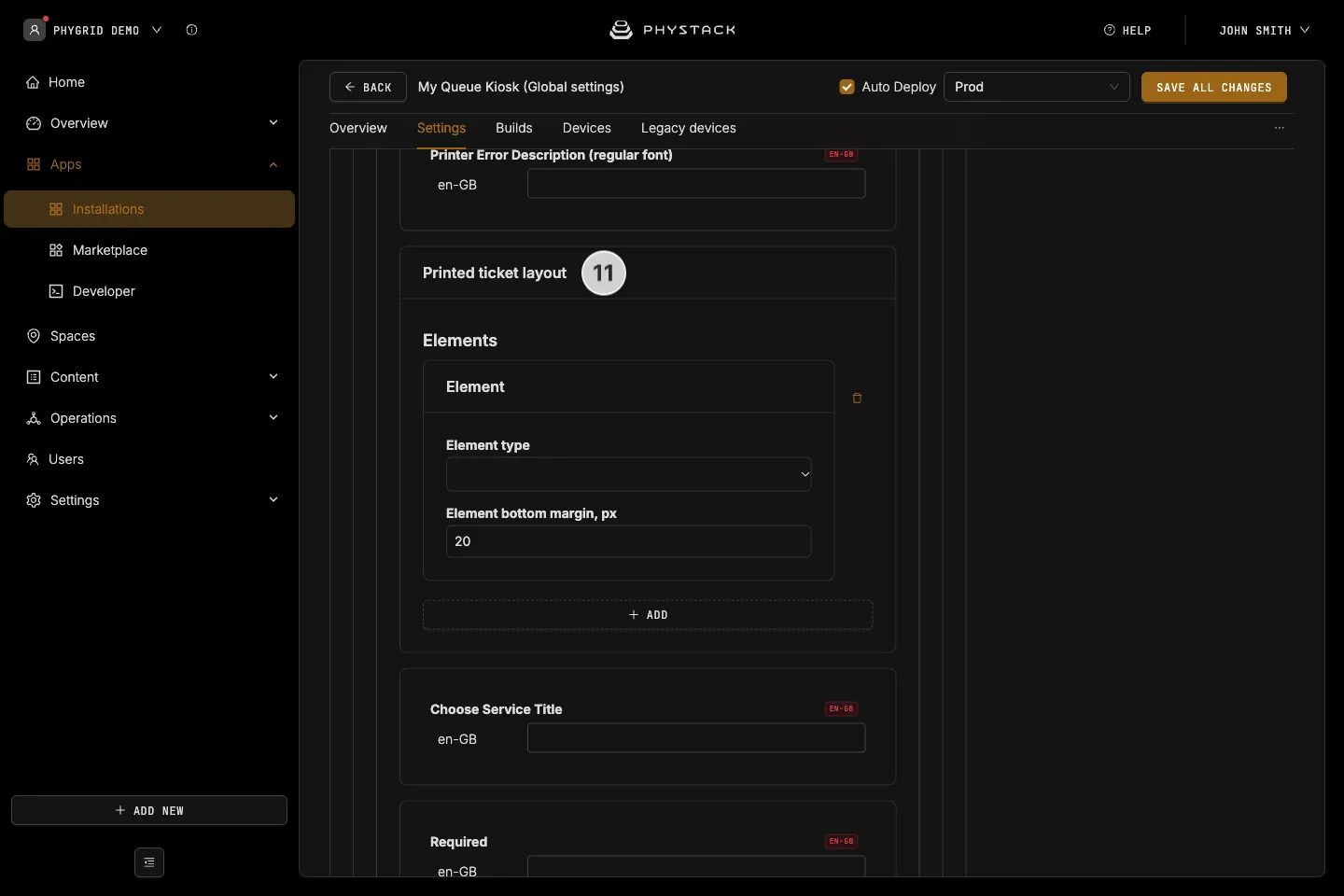Open the Element type dropdown
The height and width of the screenshot is (896, 1344).
pyautogui.click(x=629, y=474)
